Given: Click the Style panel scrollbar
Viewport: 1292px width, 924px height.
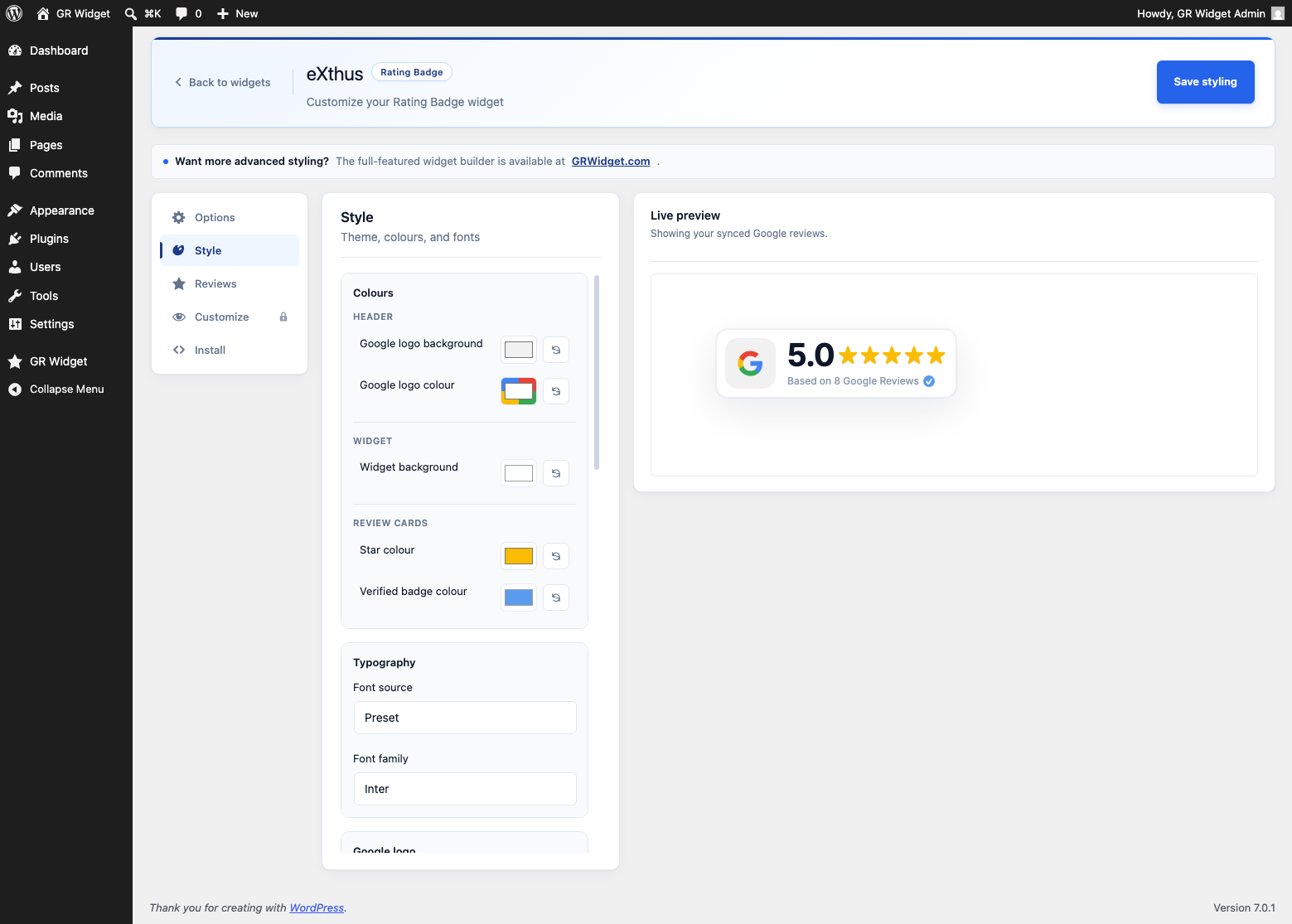Looking at the screenshot, I should click(597, 373).
